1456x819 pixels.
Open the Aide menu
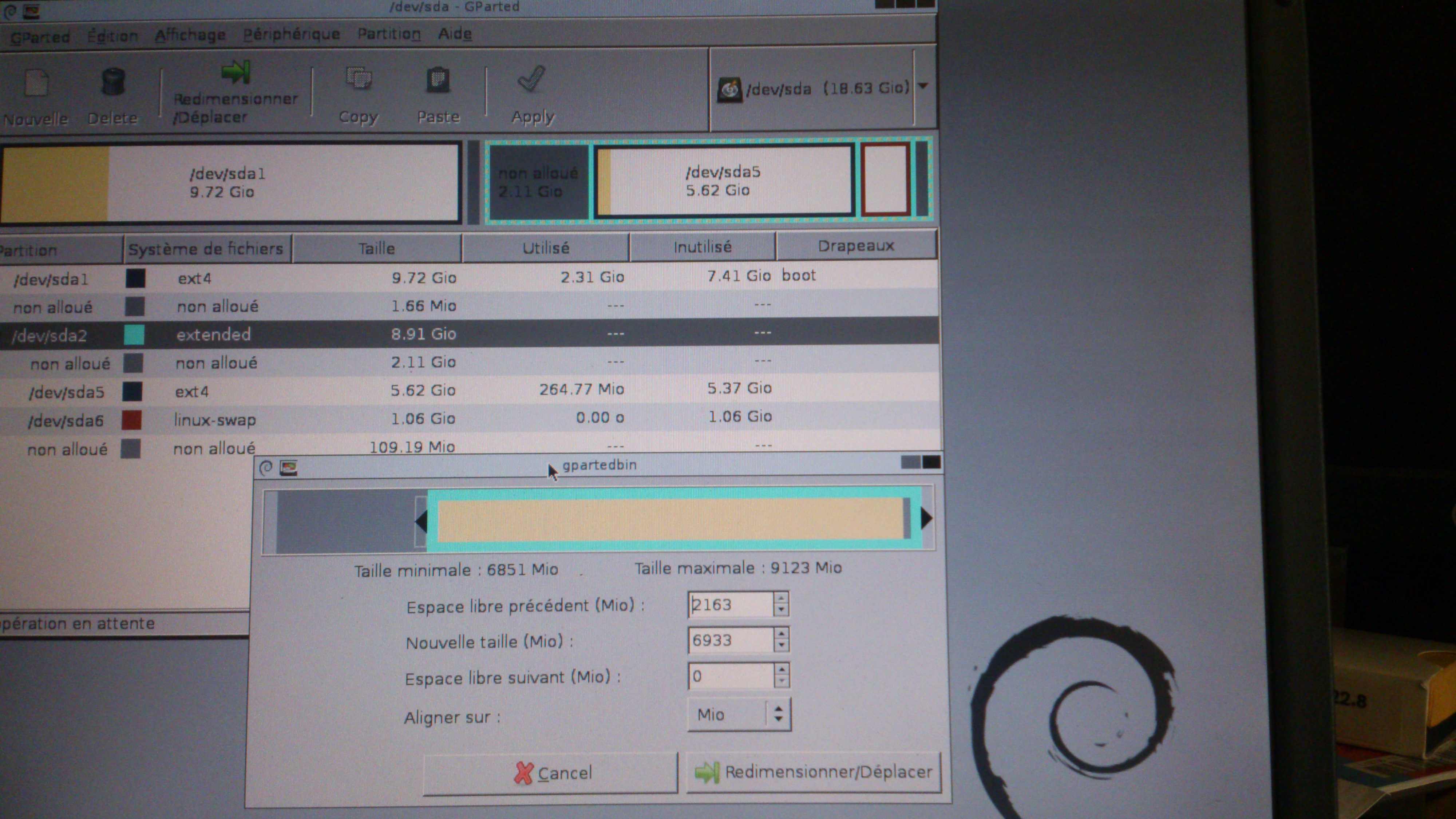455,33
